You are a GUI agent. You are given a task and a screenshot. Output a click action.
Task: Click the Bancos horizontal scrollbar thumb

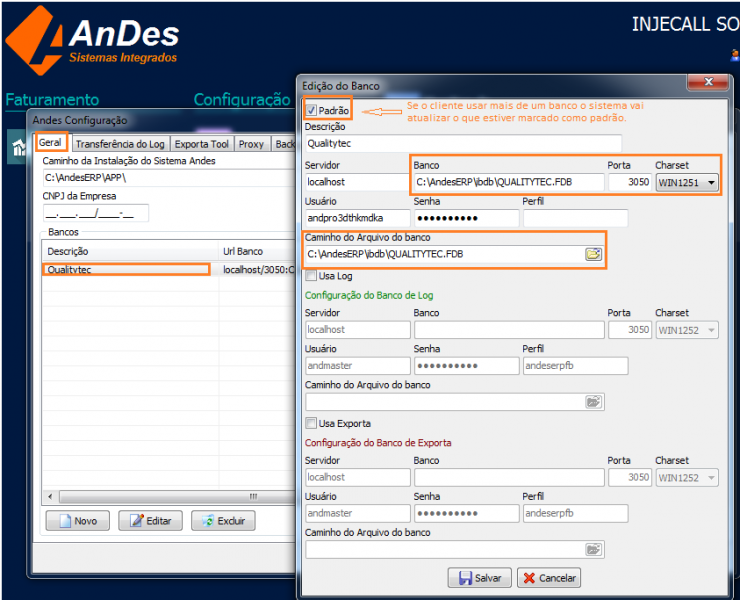point(179,497)
